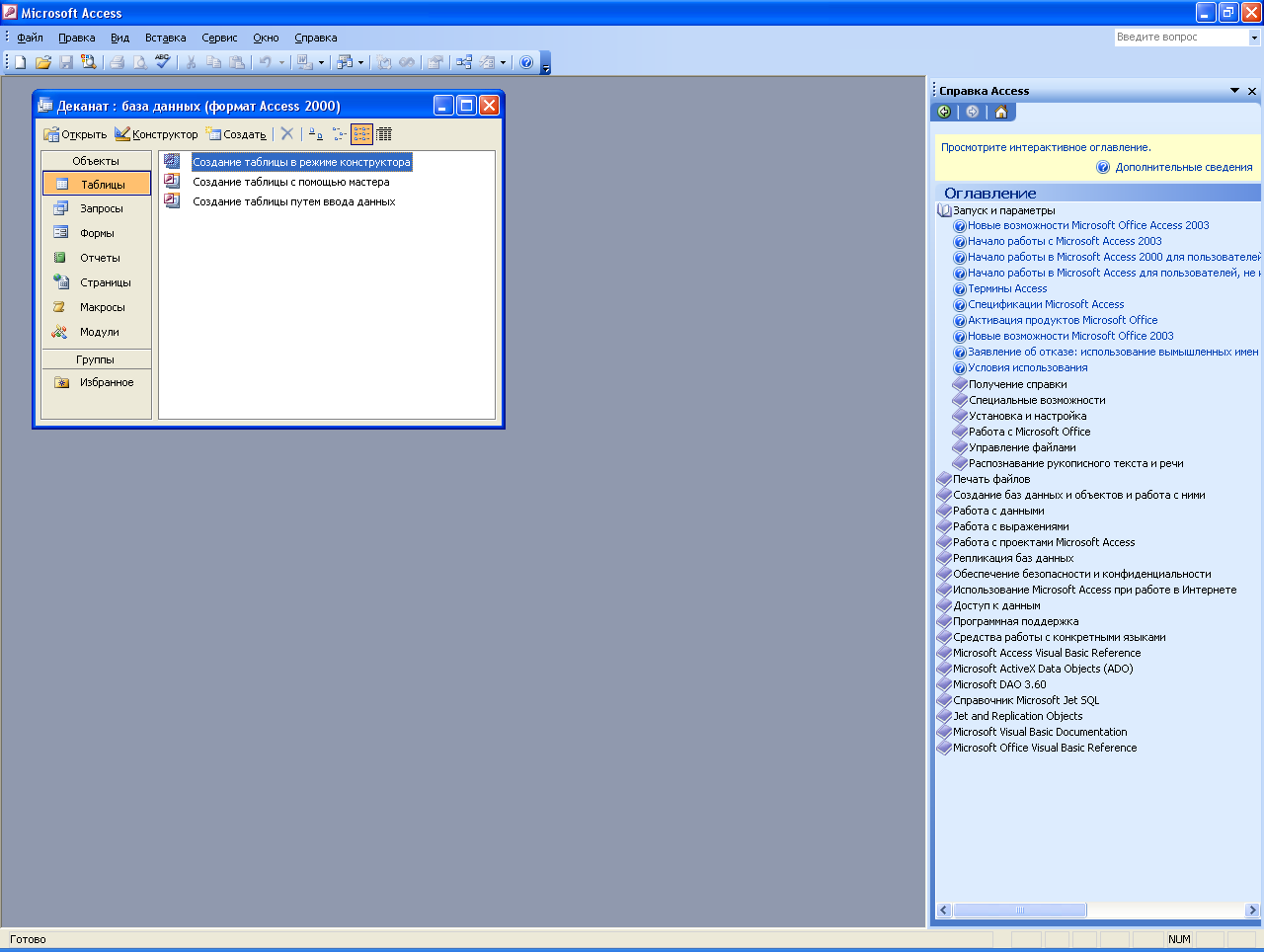Open the Сервис menu
1264x952 pixels.
(x=219, y=38)
